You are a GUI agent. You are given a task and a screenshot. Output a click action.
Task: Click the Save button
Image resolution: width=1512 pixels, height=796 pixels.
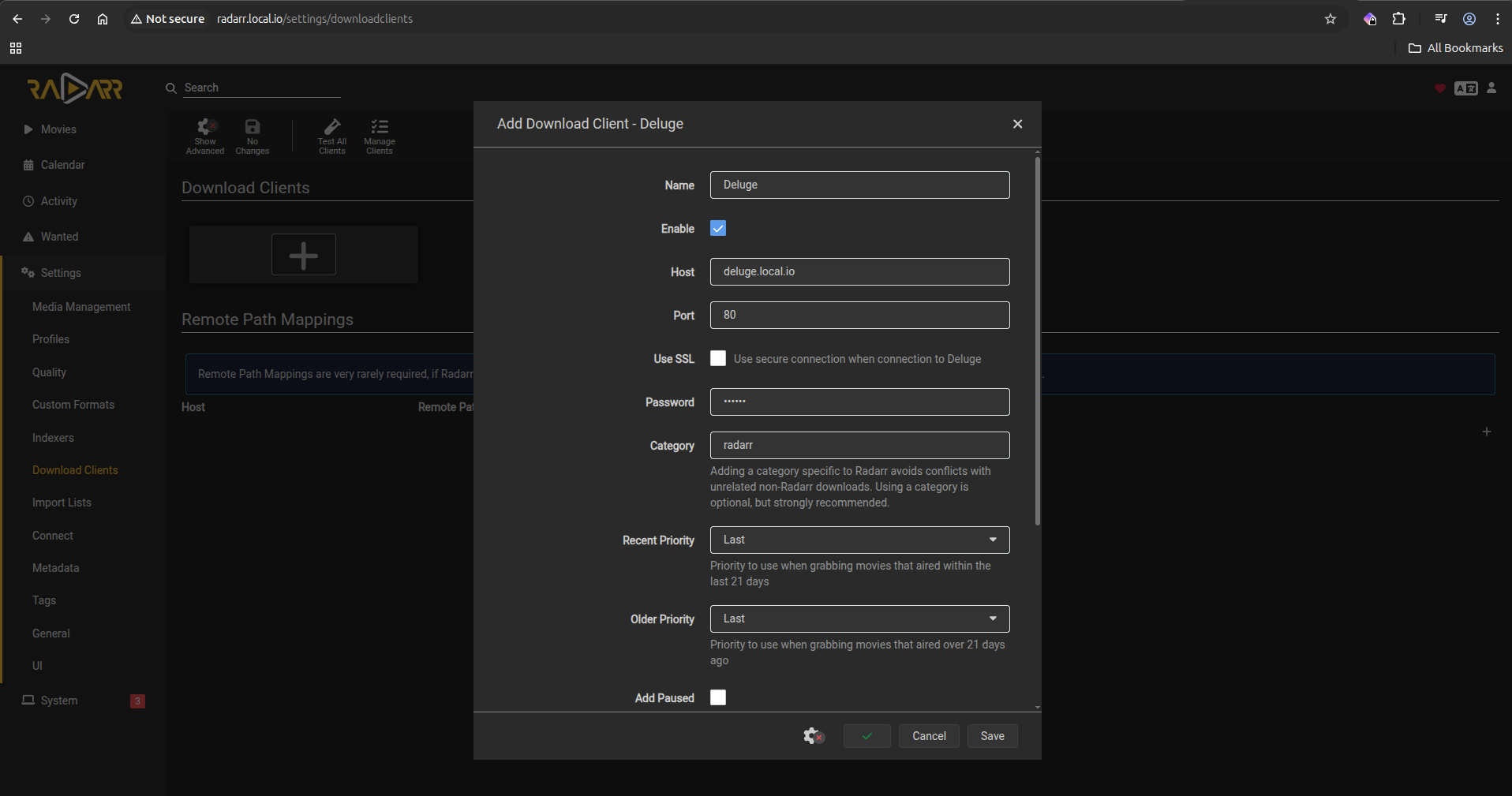pyautogui.click(x=993, y=736)
